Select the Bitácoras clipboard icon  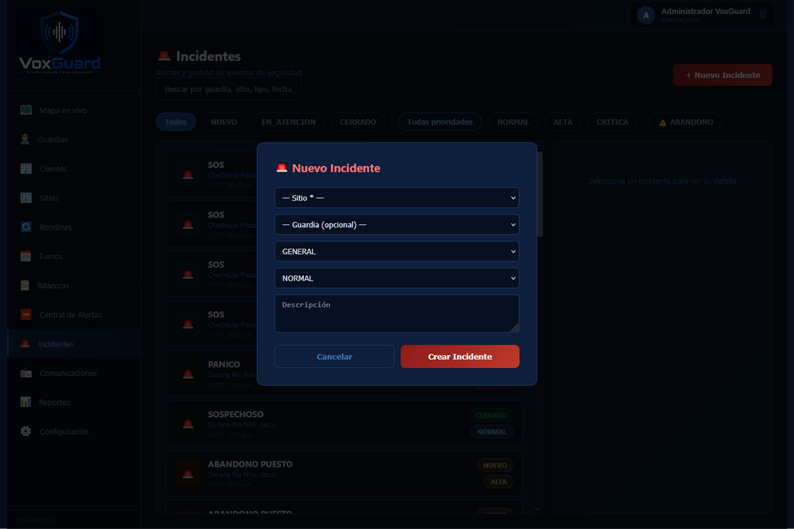[25, 286]
